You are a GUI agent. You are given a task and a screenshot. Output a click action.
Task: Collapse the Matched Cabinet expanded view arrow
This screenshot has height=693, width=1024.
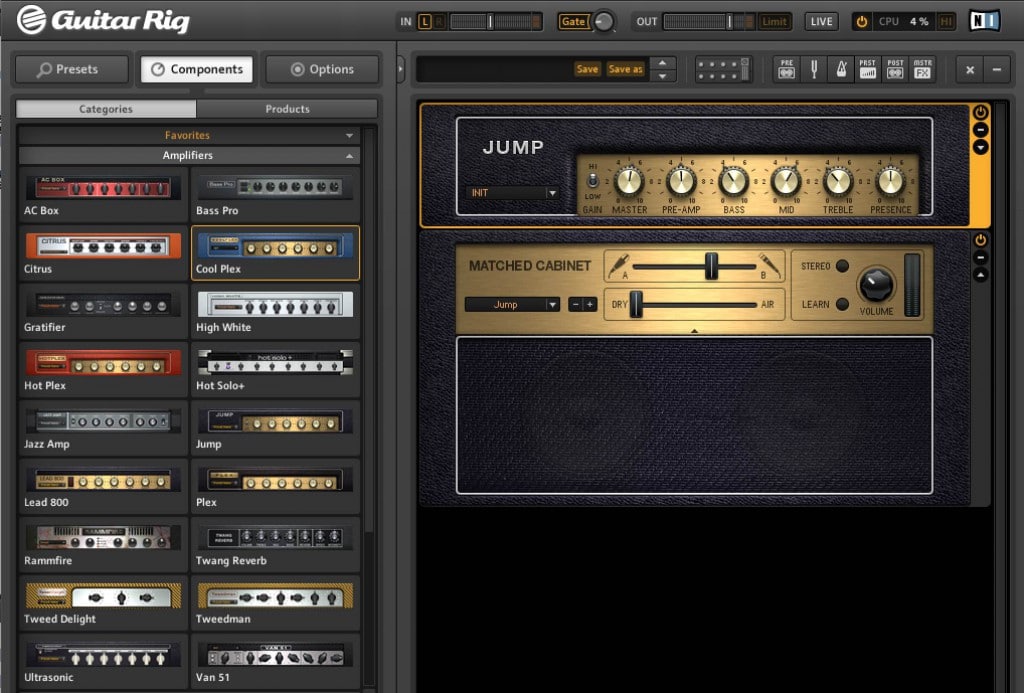[x=980, y=275]
